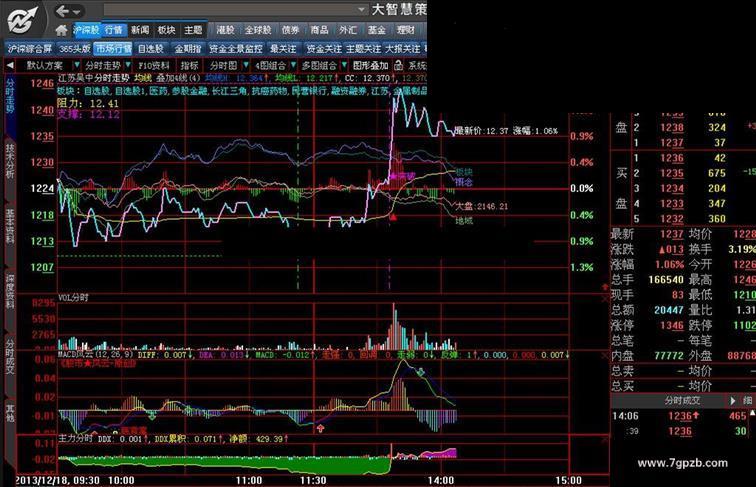Open the 商品 section
Viewport: 756px width, 487px height.
[319, 30]
